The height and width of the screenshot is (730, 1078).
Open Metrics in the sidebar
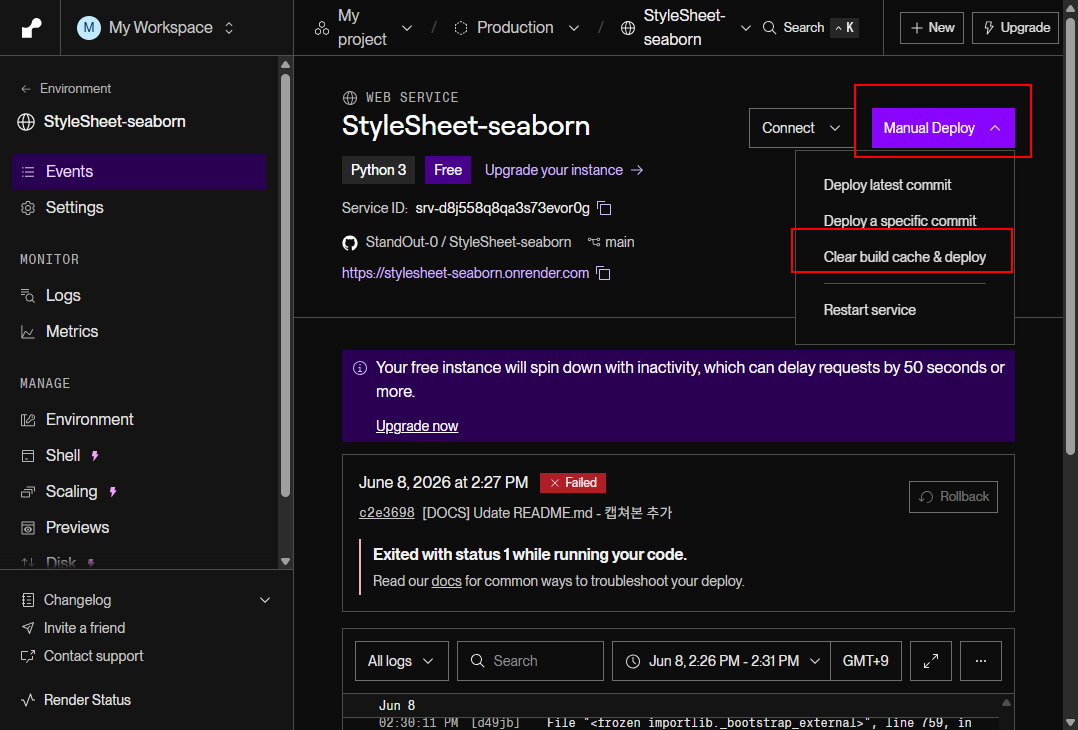click(x=72, y=331)
